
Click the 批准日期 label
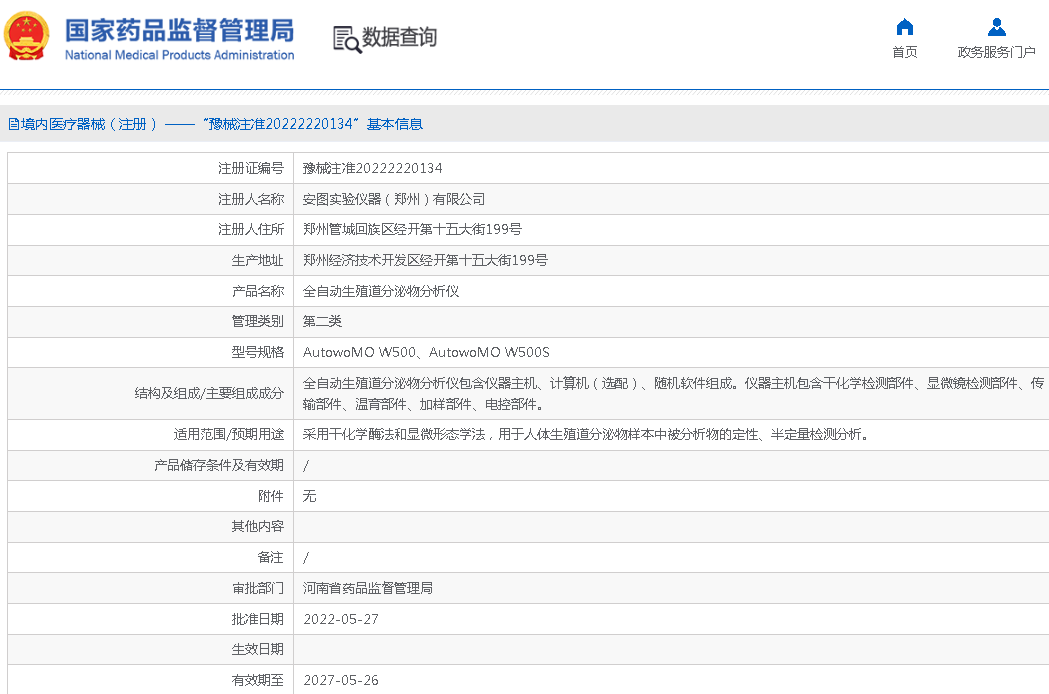click(258, 619)
